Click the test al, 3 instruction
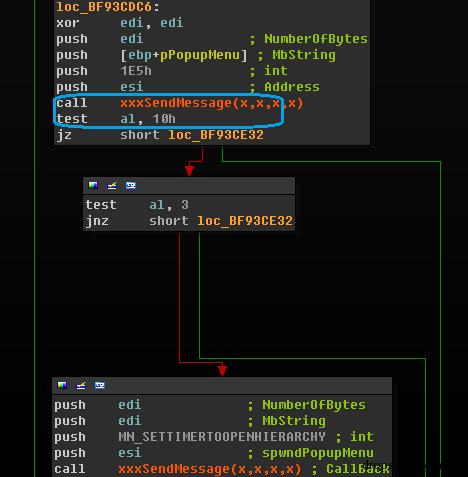 click(137, 205)
